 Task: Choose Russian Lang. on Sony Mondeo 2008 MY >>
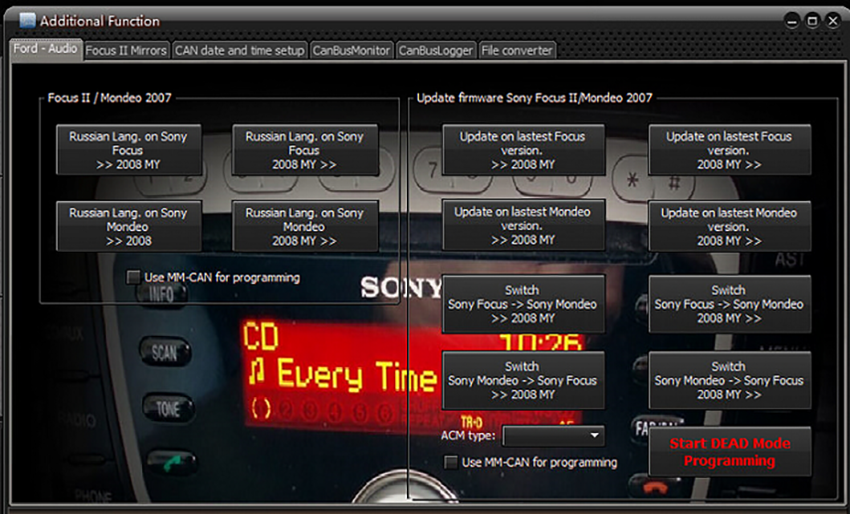(305, 226)
